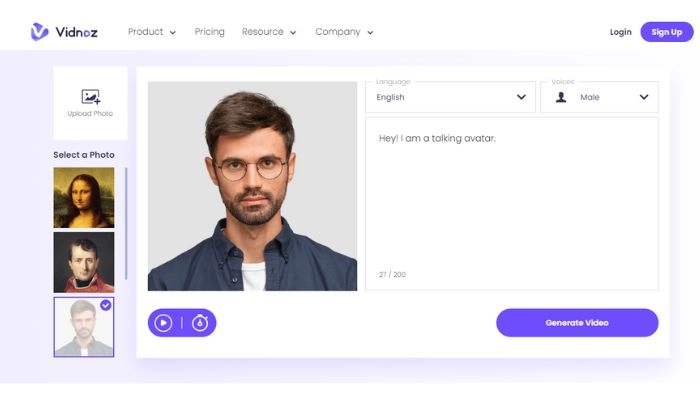The width and height of the screenshot is (700, 400).
Task: Open the Language dropdown showing English
Action: click(x=450, y=97)
